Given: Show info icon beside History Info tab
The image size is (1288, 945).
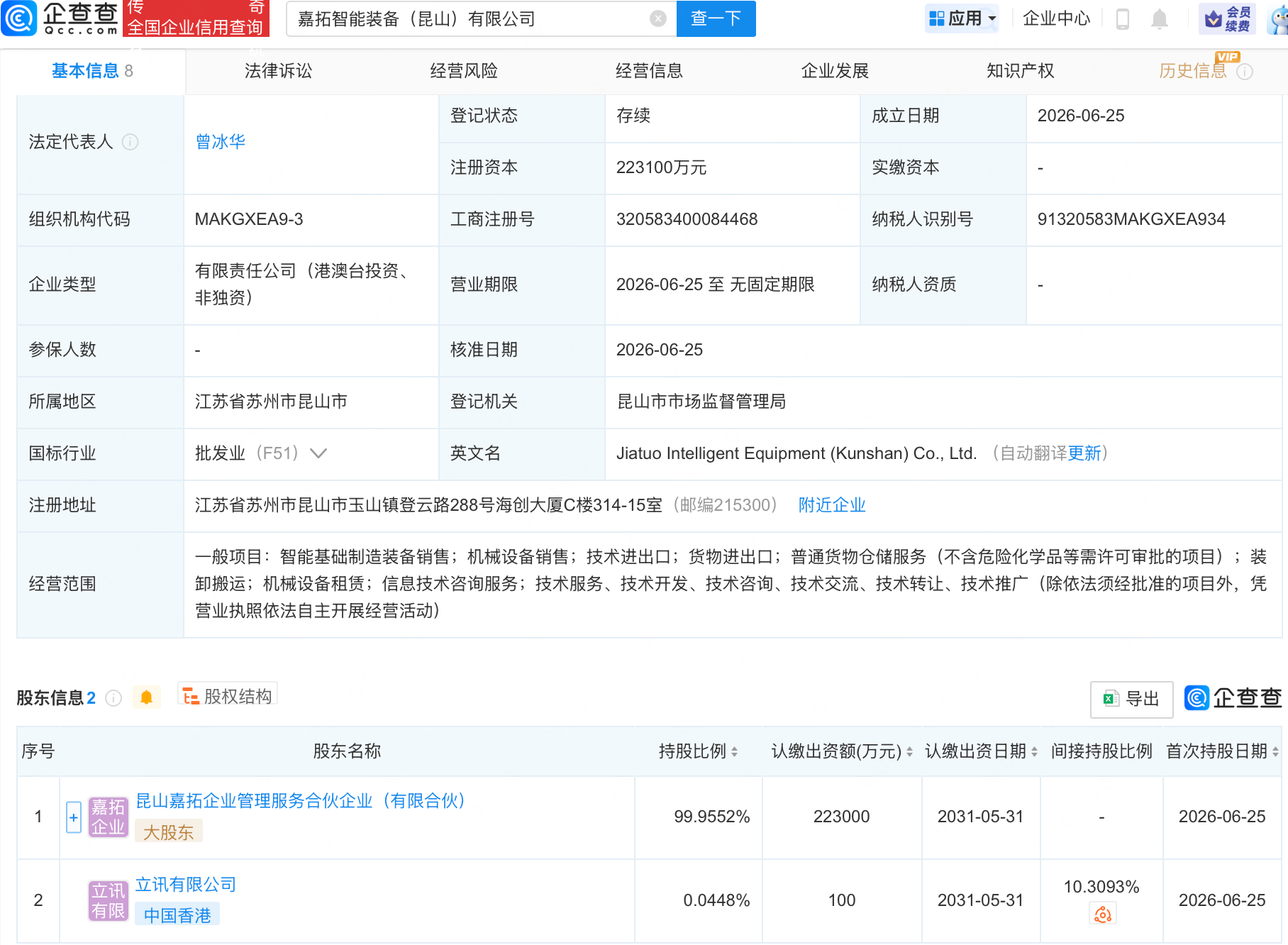Looking at the screenshot, I should [x=1245, y=72].
